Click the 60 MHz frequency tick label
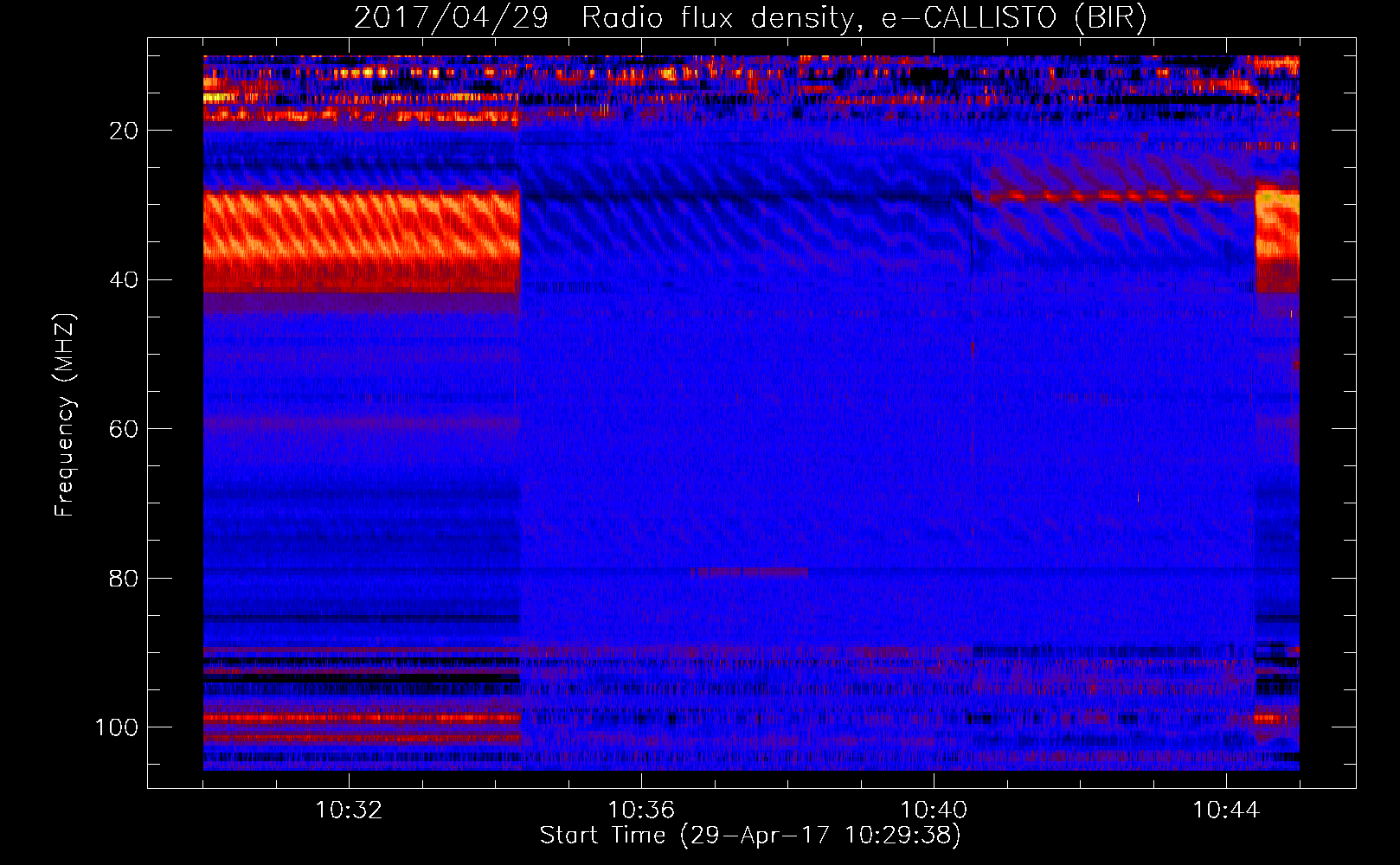 [124, 430]
